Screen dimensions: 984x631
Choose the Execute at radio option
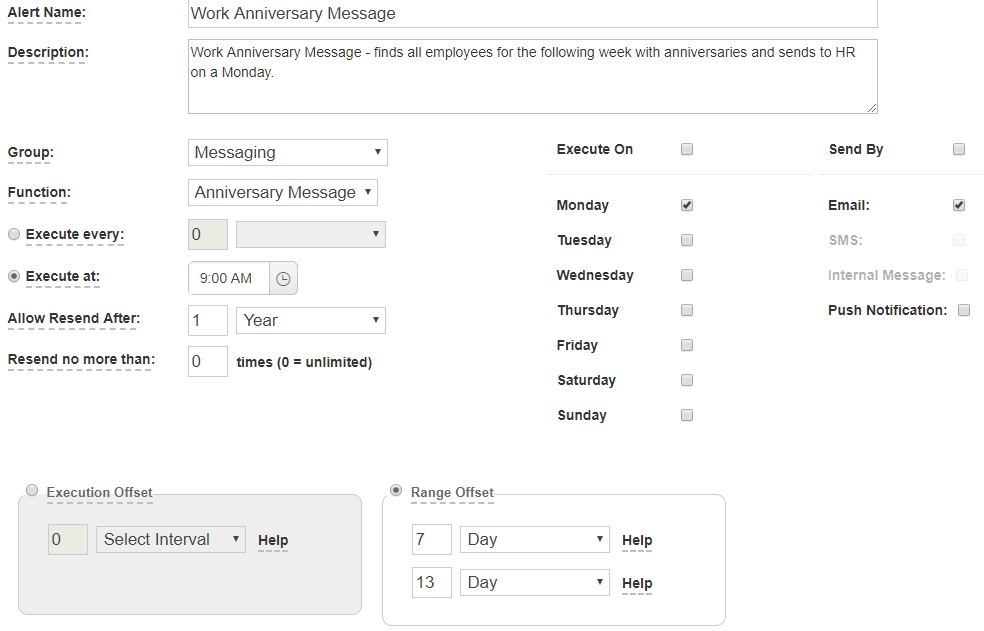pyautogui.click(x=14, y=276)
